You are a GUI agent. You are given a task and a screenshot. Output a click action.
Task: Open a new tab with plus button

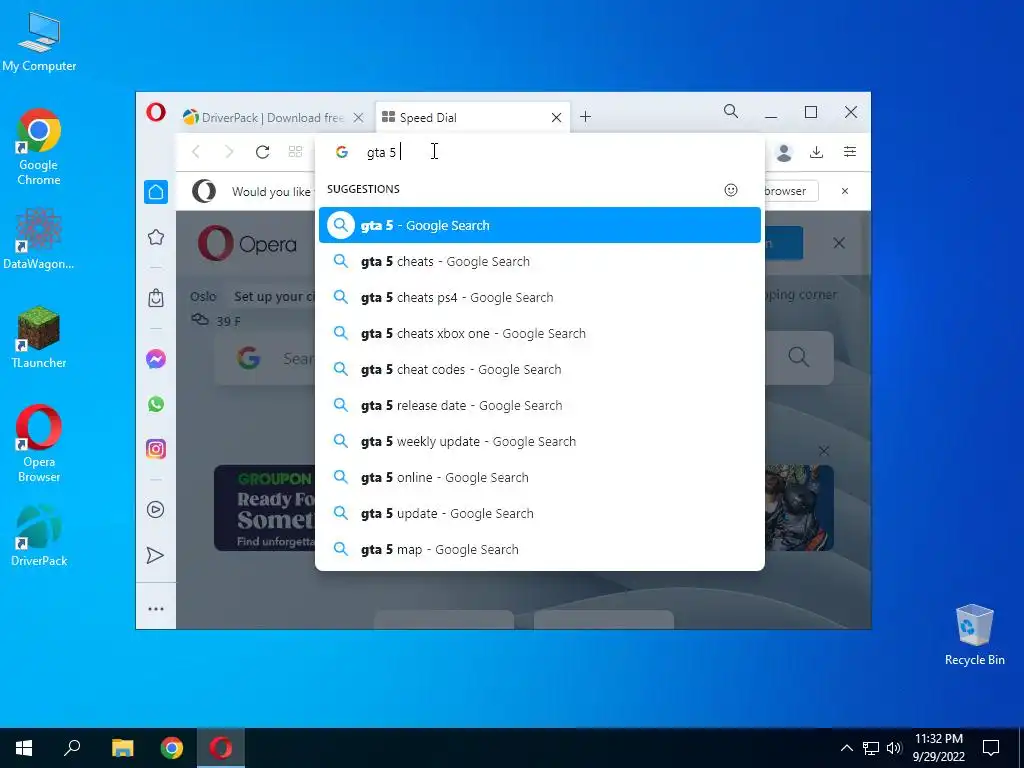click(586, 117)
